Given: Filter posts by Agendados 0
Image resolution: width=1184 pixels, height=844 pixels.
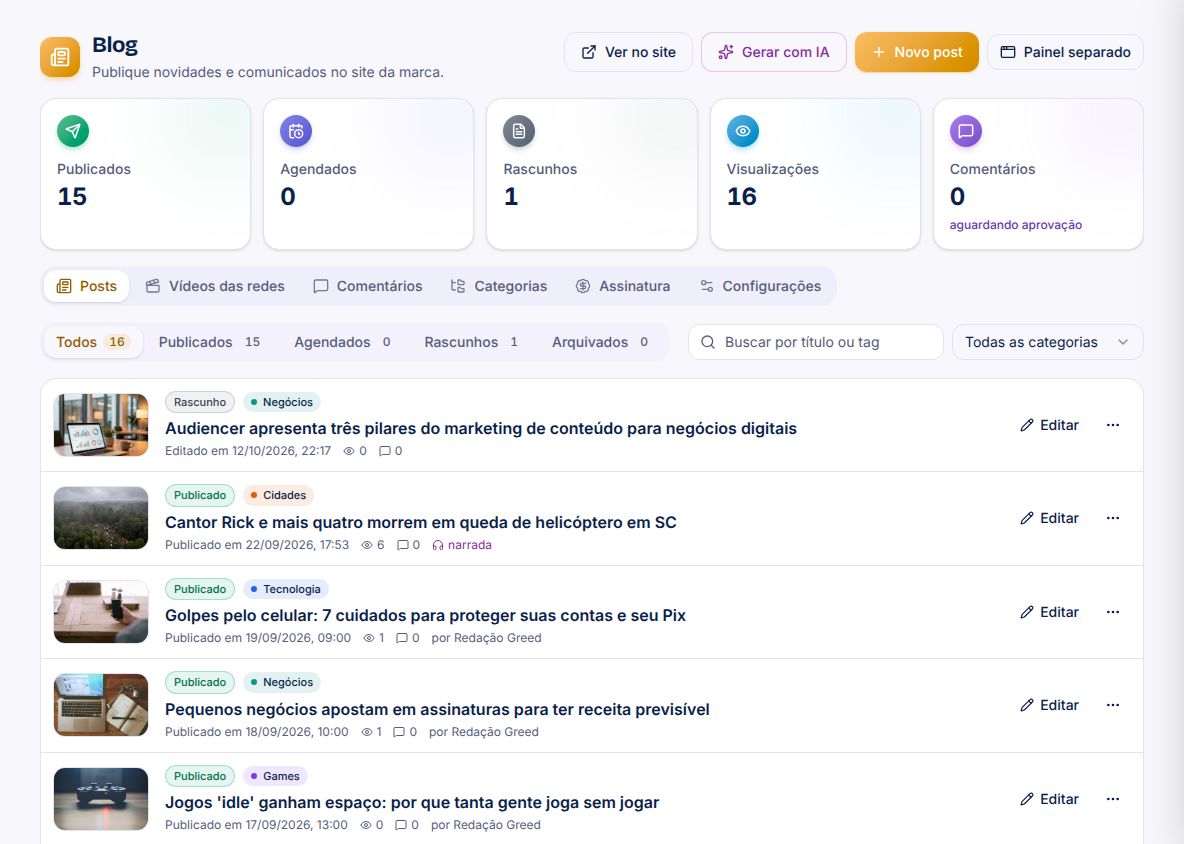Looking at the screenshot, I should click(342, 342).
